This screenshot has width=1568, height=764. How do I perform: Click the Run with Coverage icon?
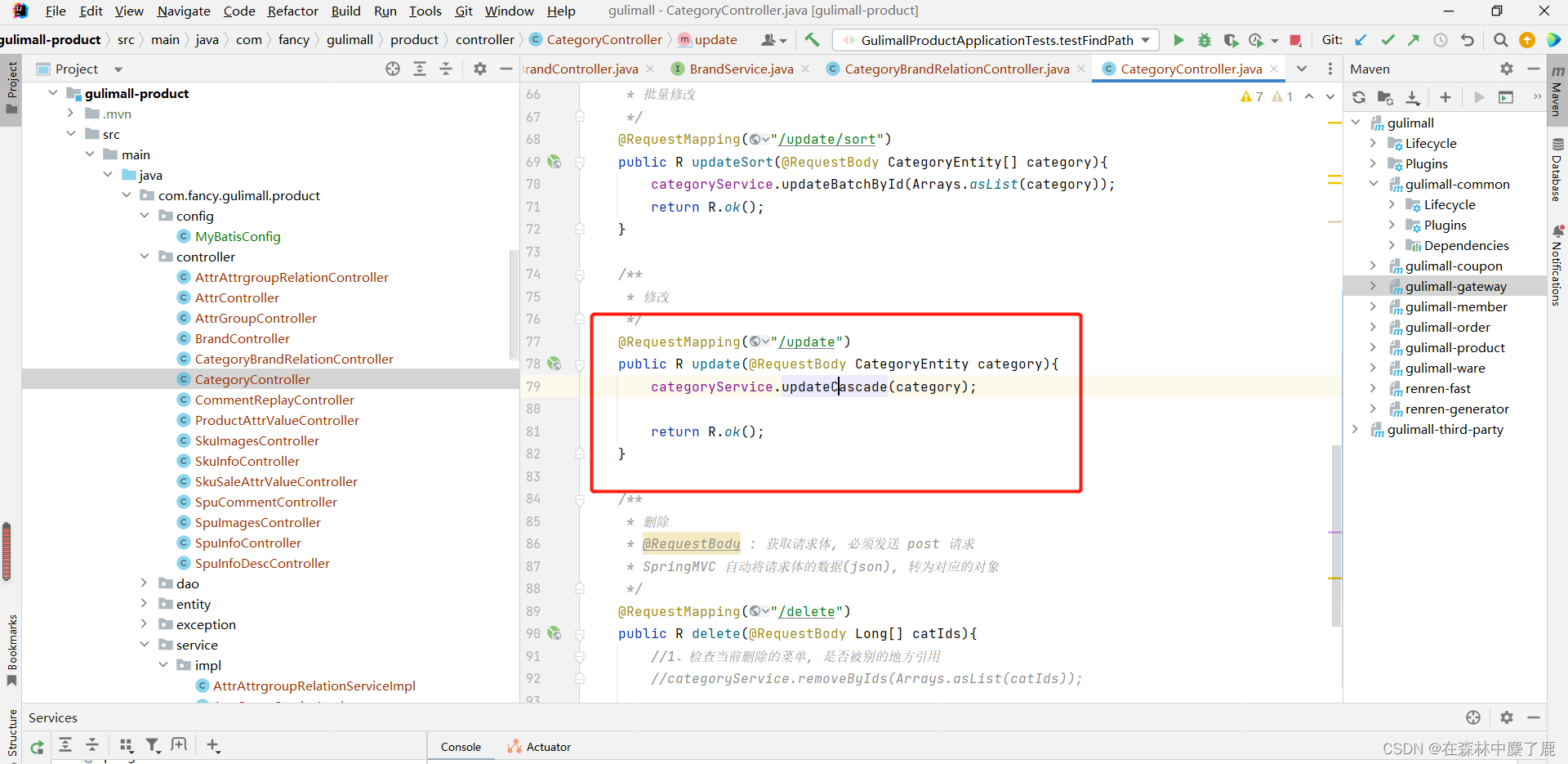tap(1231, 40)
